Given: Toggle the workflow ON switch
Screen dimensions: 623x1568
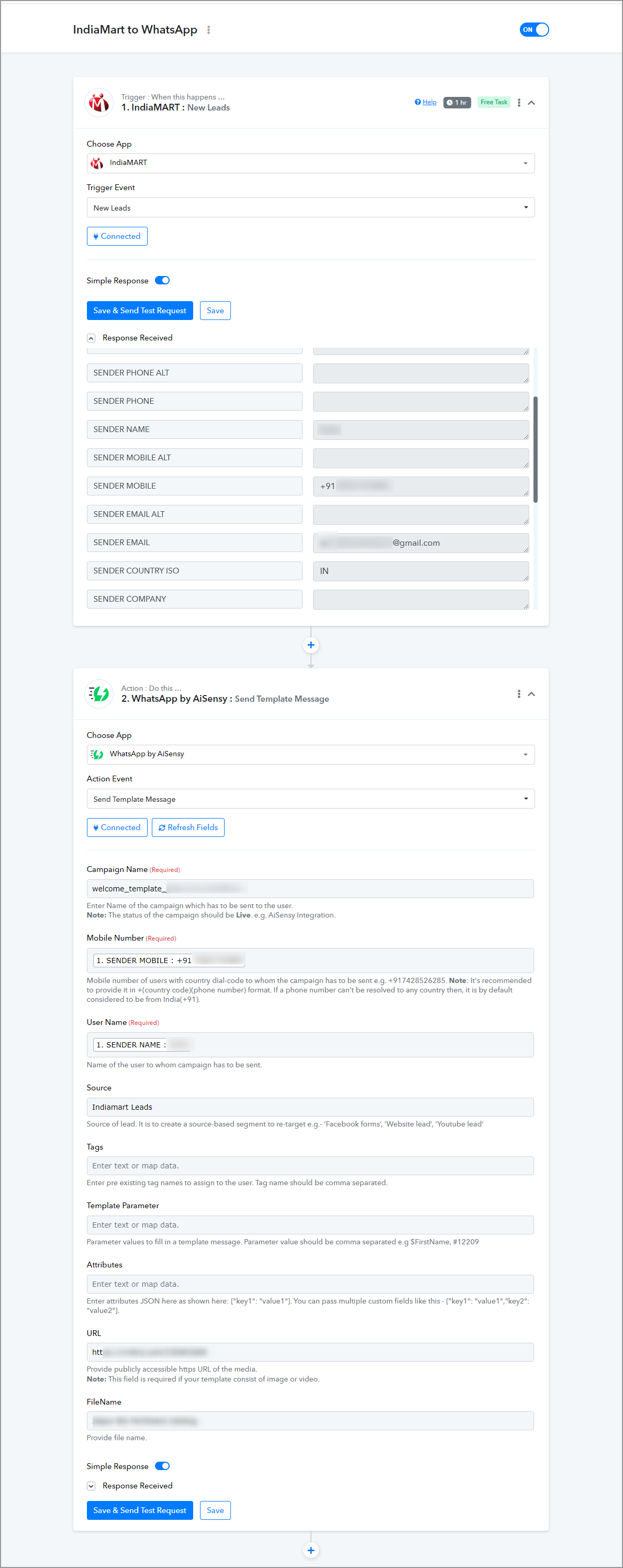Looking at the screenshot, I should [x=533, y=30].
